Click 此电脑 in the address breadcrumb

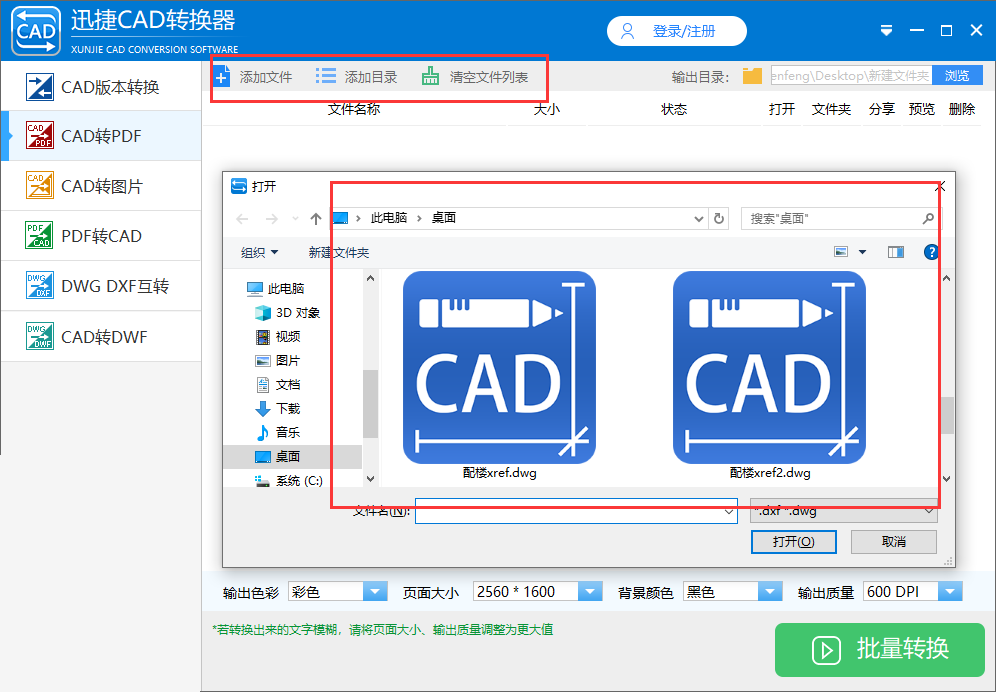[389, 218]
